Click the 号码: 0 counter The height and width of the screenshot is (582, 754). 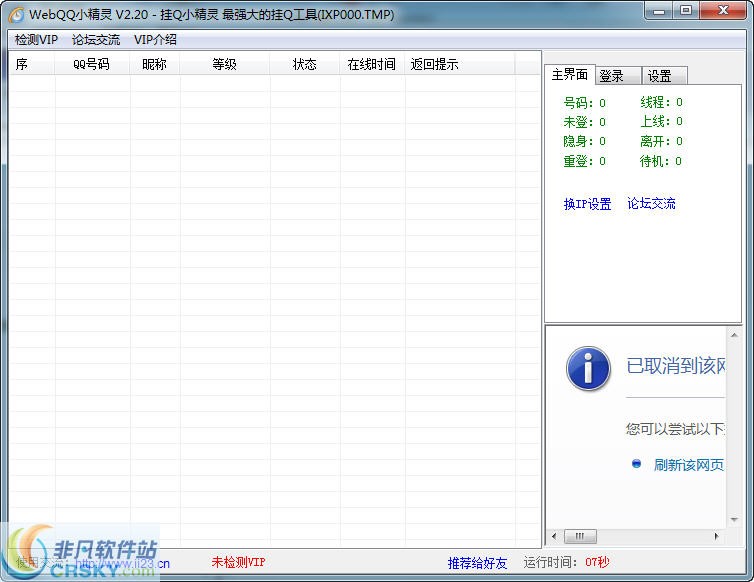[585, 103]
